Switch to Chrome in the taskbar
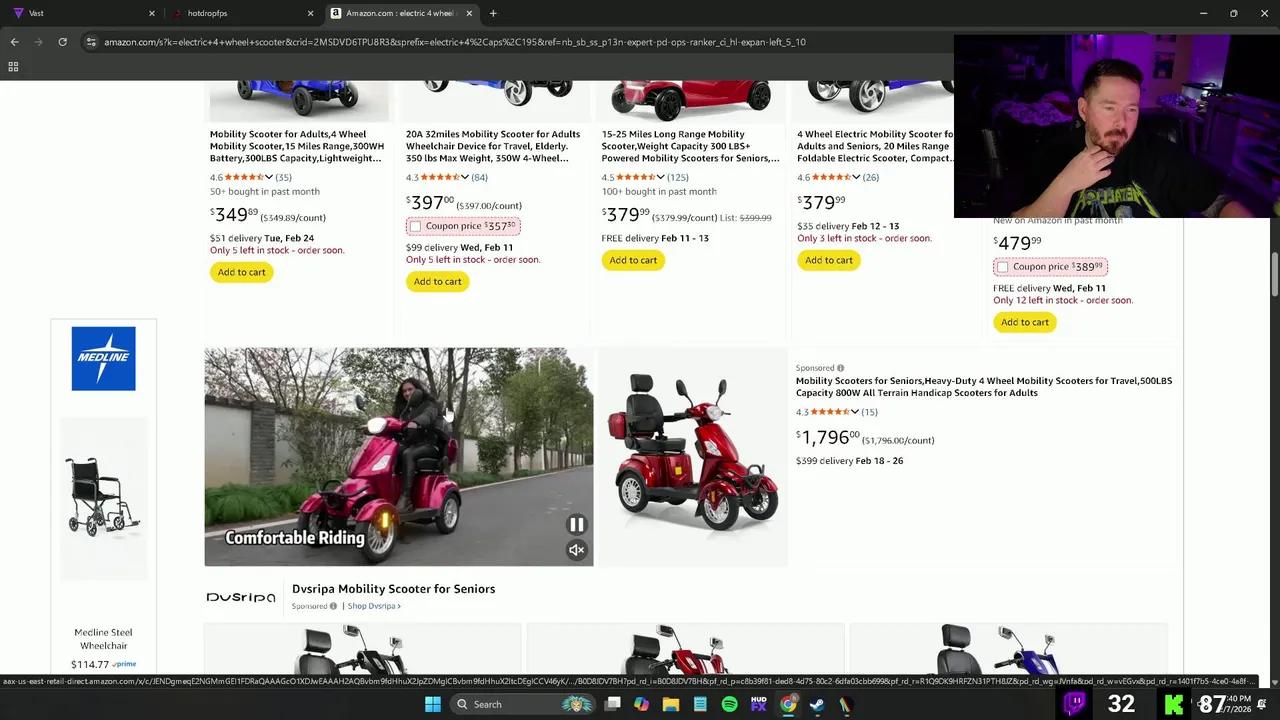This screenshot has height=720, width=1280. (x=788, y=704)
